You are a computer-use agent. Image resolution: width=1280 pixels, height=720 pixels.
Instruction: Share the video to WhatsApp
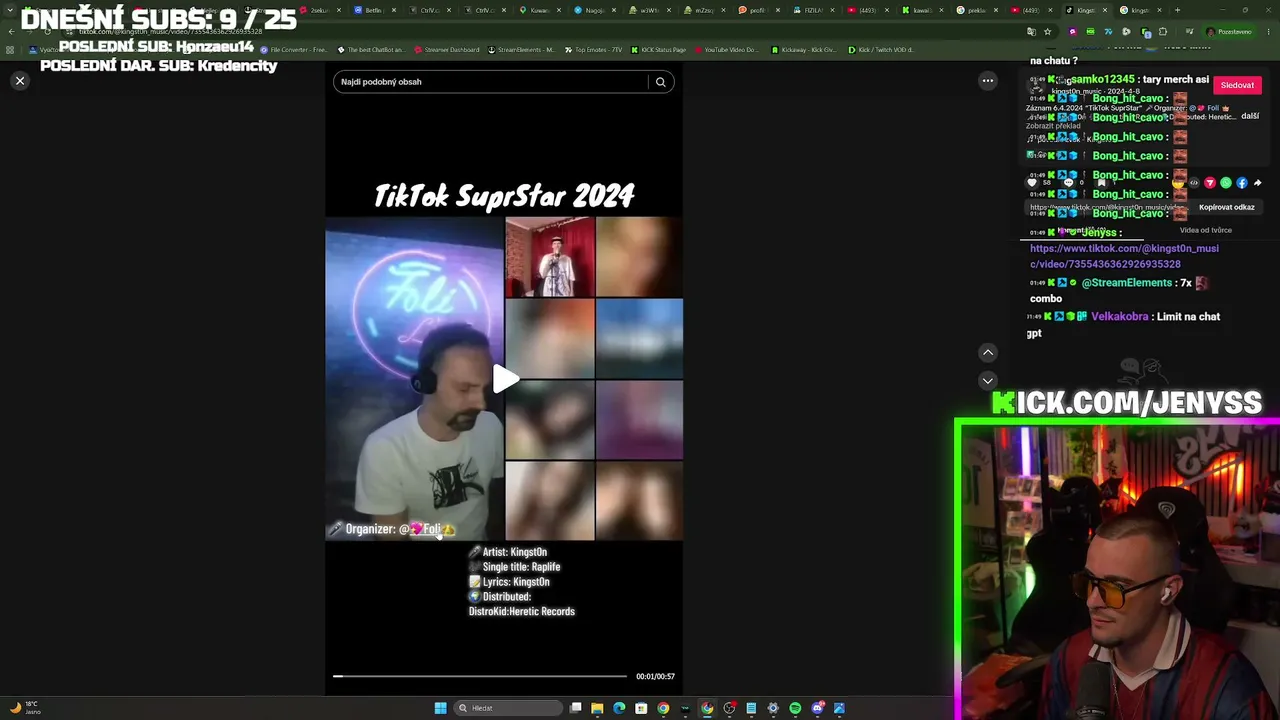tap(1226, 183)
